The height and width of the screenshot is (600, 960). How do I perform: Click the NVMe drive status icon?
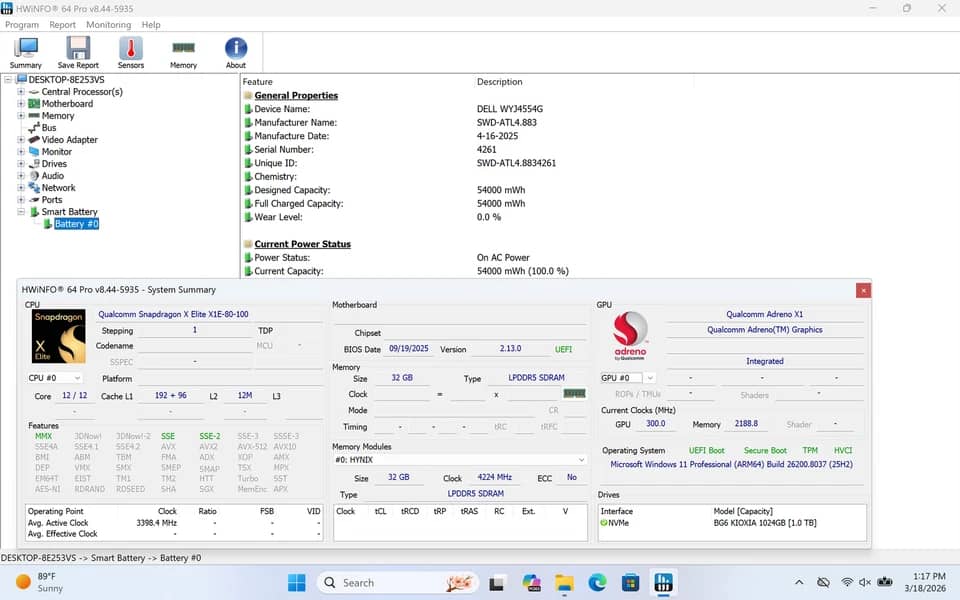pyautogui.click(x=604, y=523)
